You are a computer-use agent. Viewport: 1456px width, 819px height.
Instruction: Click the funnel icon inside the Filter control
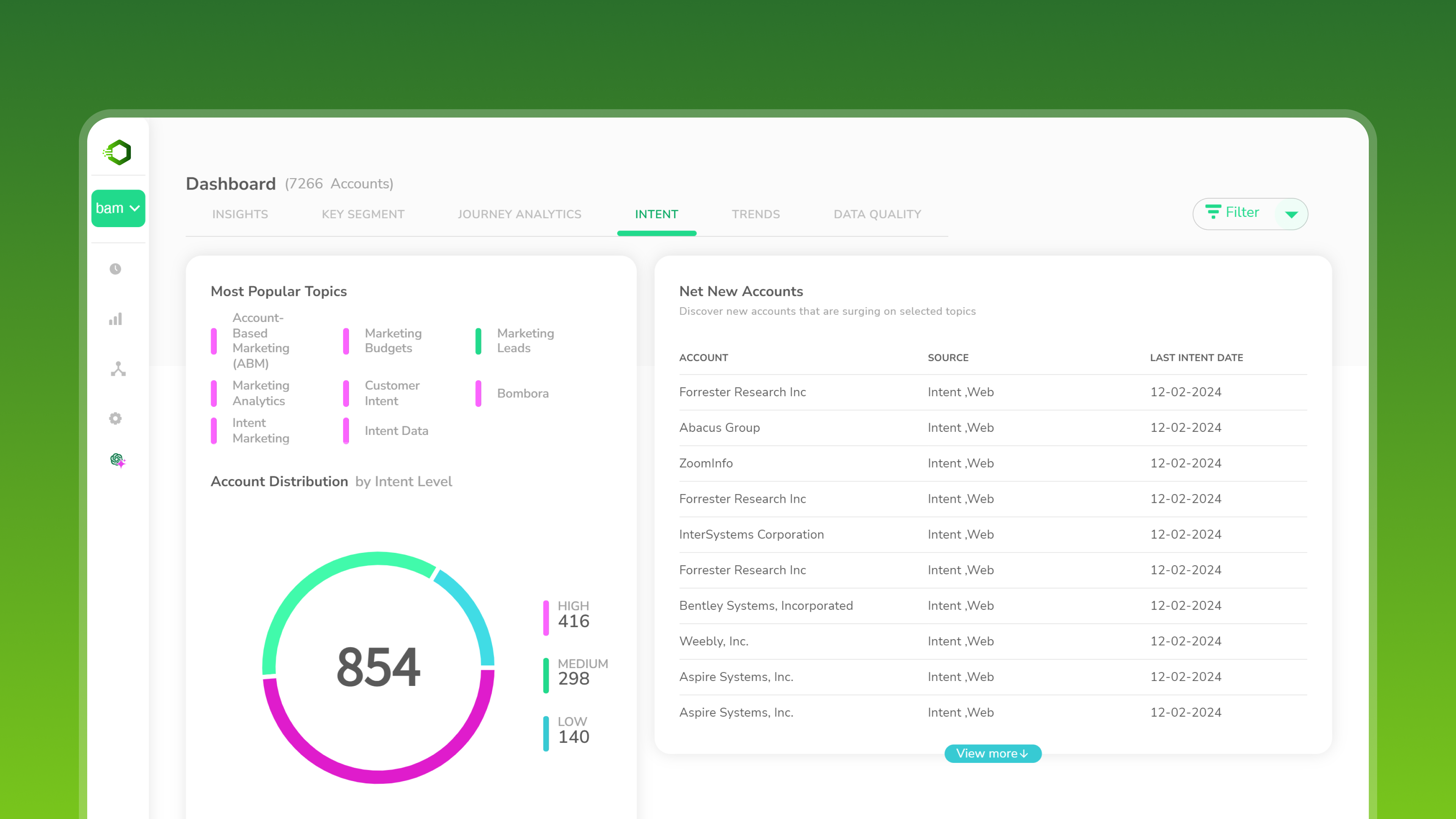(x=1213, y=213)
